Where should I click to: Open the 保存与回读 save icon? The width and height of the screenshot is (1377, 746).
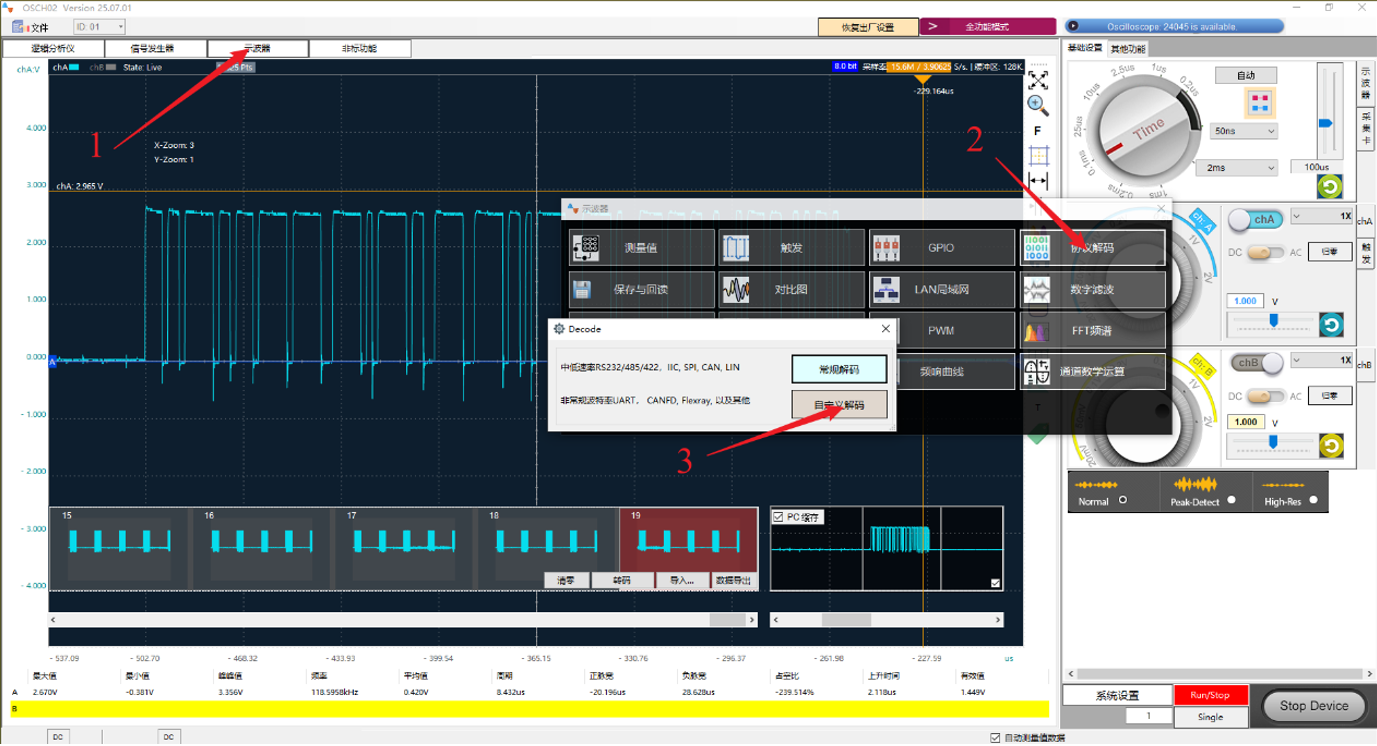tap(583, 290)
